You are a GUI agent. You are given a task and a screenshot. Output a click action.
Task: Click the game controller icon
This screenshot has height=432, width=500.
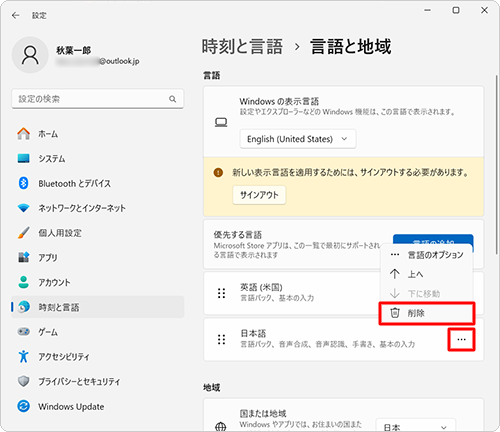23,332
